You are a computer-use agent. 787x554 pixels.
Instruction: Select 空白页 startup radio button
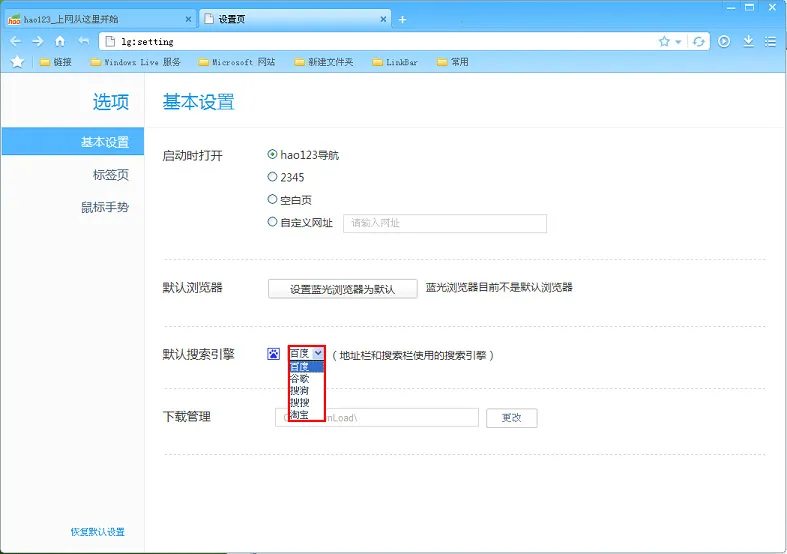coord(273,199)
